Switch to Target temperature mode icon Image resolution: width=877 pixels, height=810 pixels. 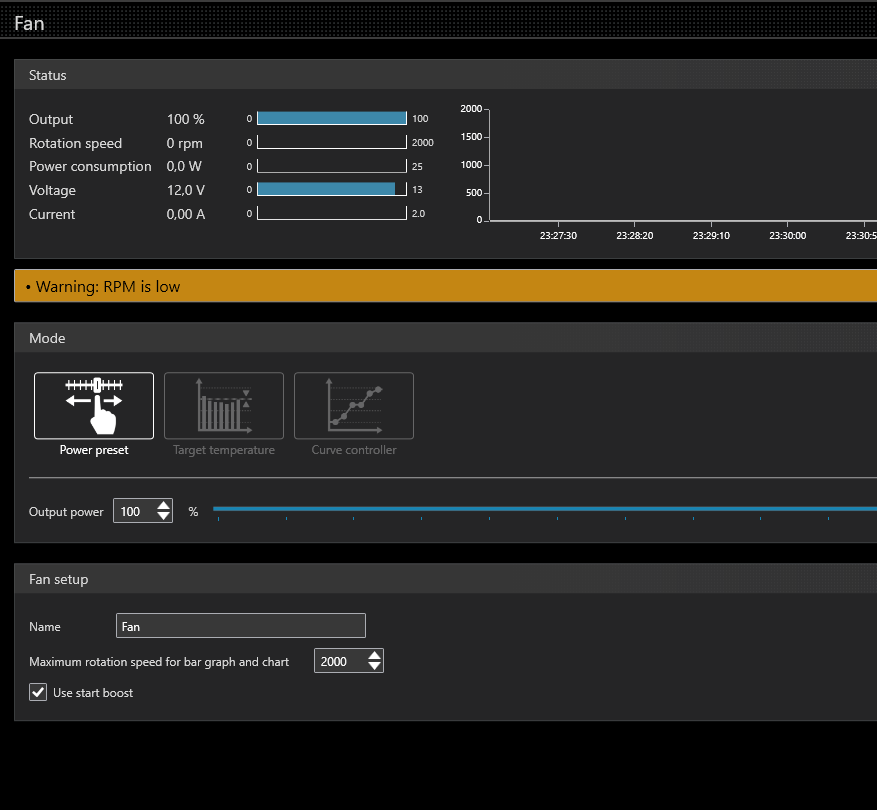tap(224, 406)
